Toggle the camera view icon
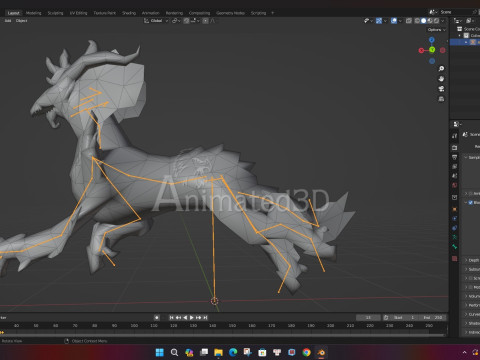 [441, 89]
